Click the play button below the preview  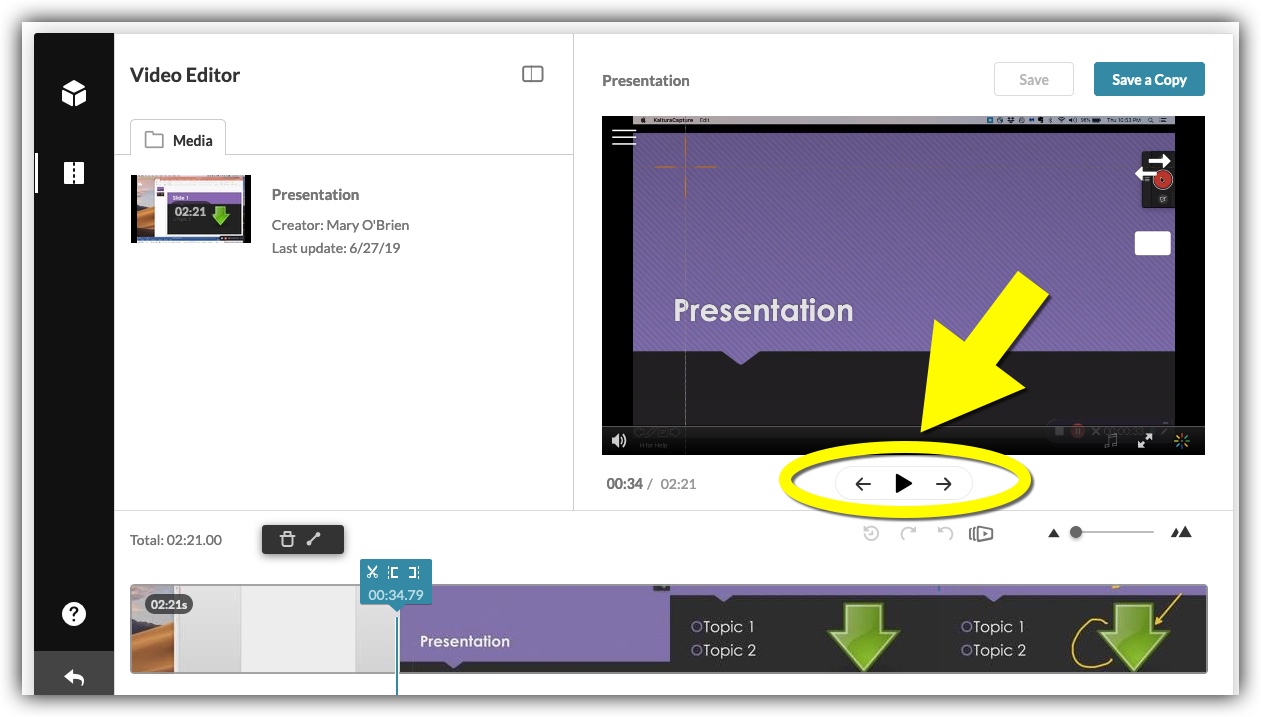(x=903, y=484)
